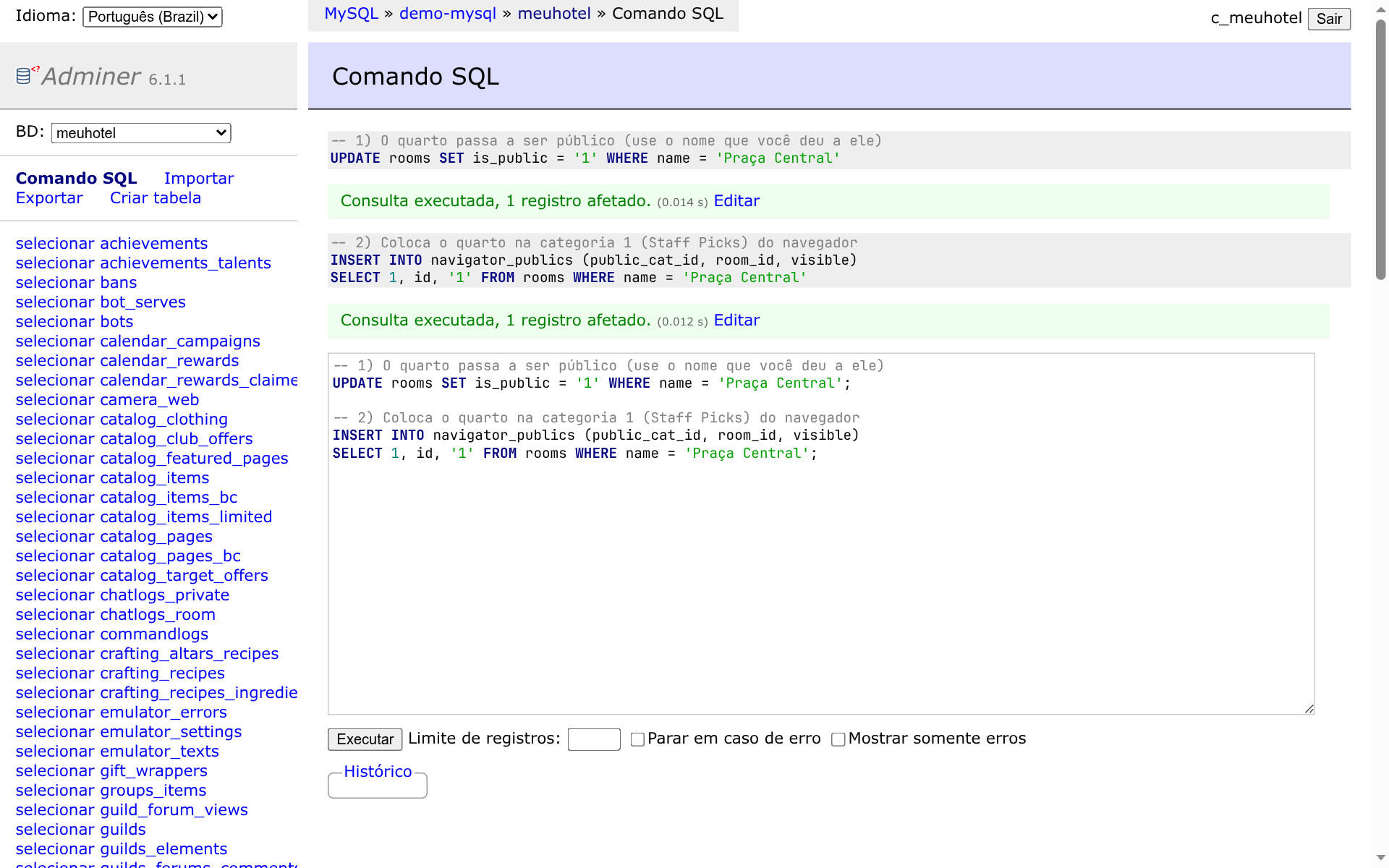The height and width of the screenshot is (868, 1389).
Task: Enable Mostrar somente erros checkbox
Action: 838,739
